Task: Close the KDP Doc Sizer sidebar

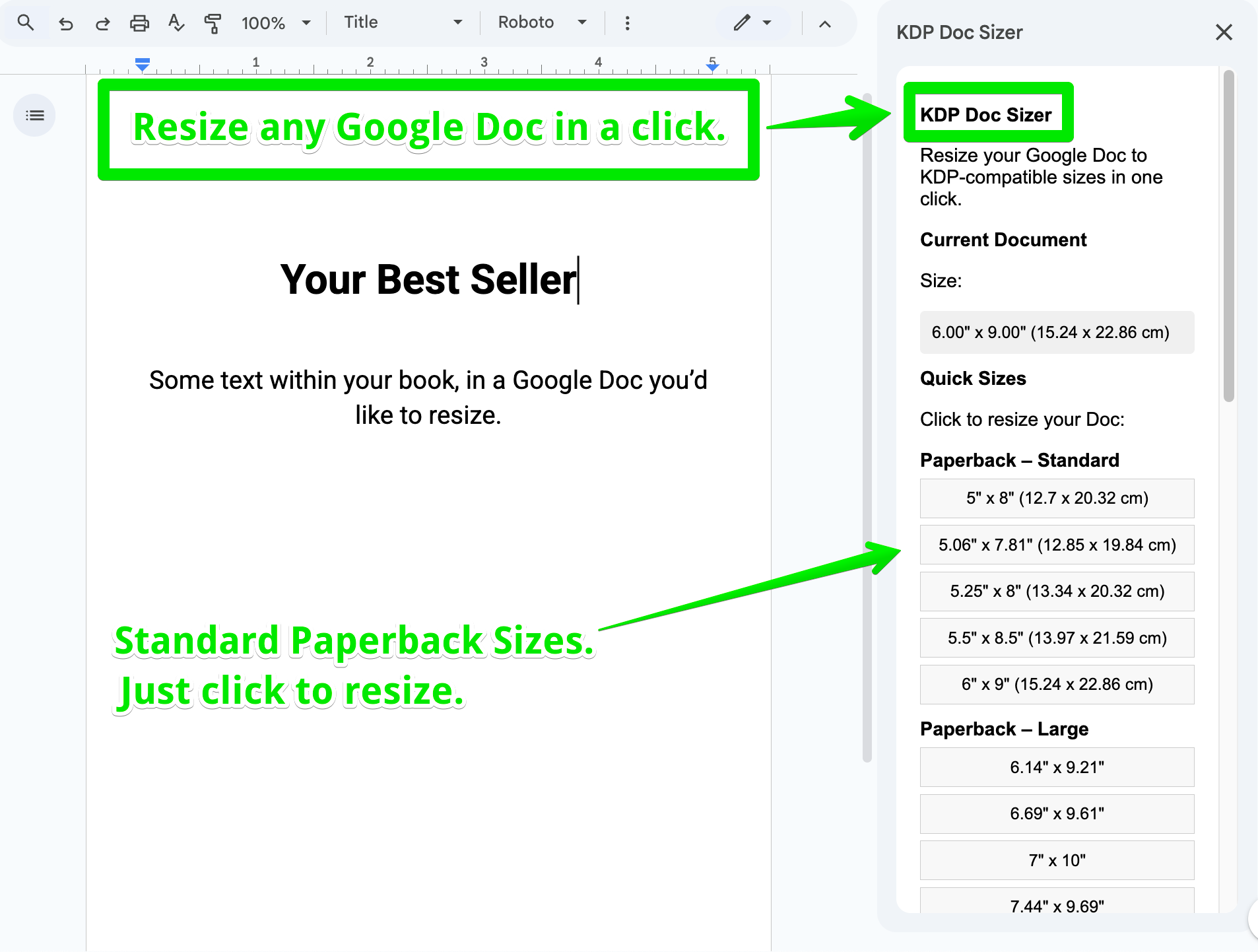Action: [x=1223, y=32]
